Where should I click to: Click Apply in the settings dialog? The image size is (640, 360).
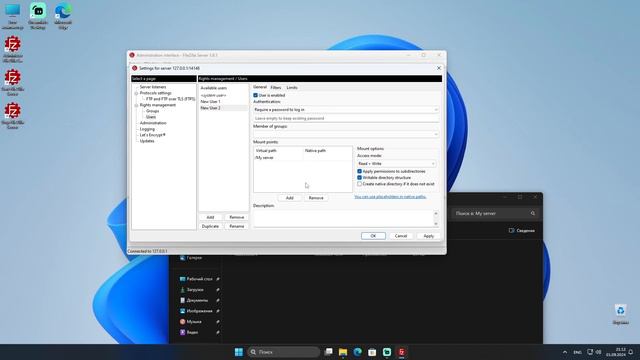point(429,236)
